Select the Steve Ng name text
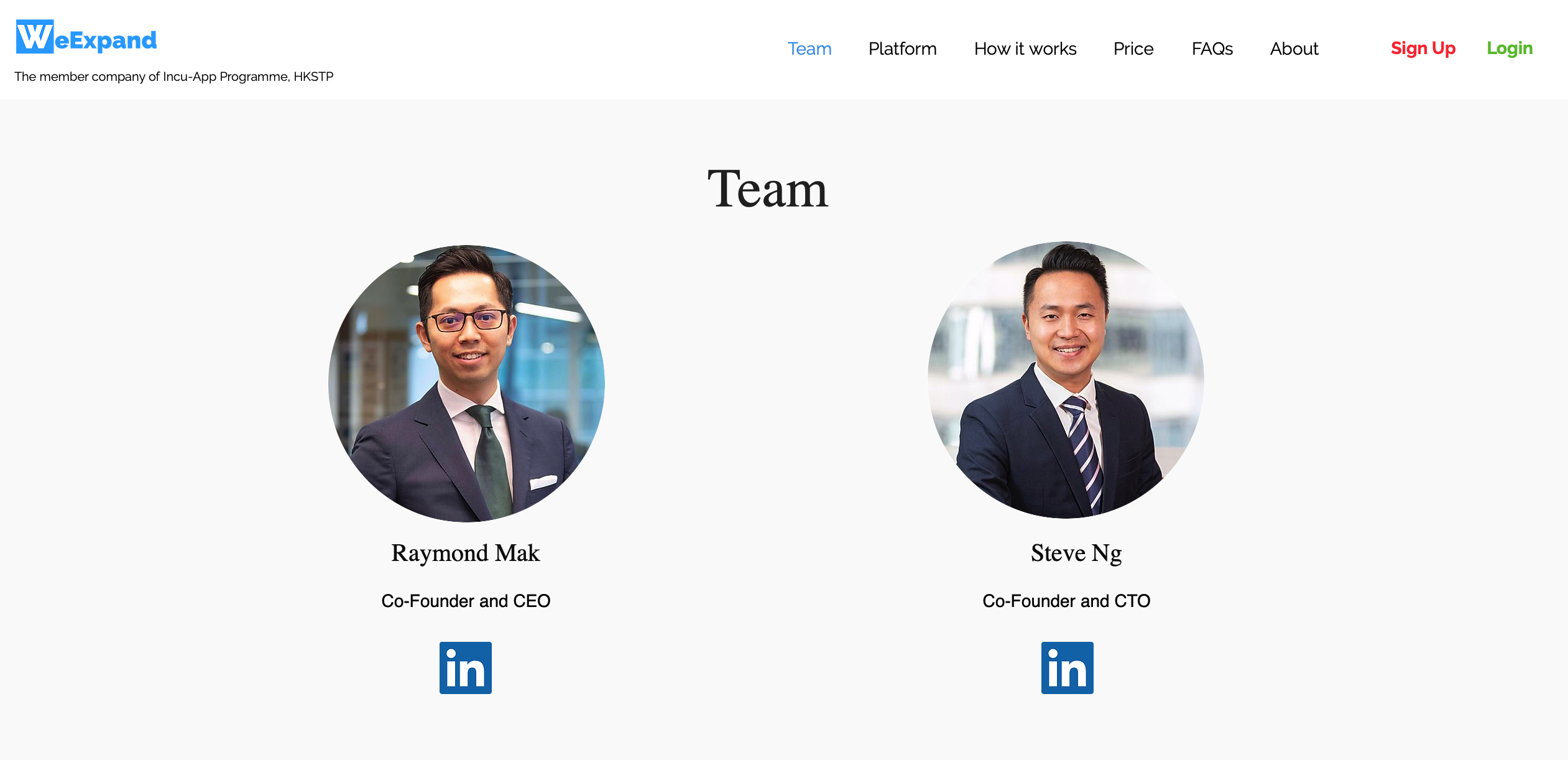Viewport: 1568px width, 760px height. coord(1076,553)
